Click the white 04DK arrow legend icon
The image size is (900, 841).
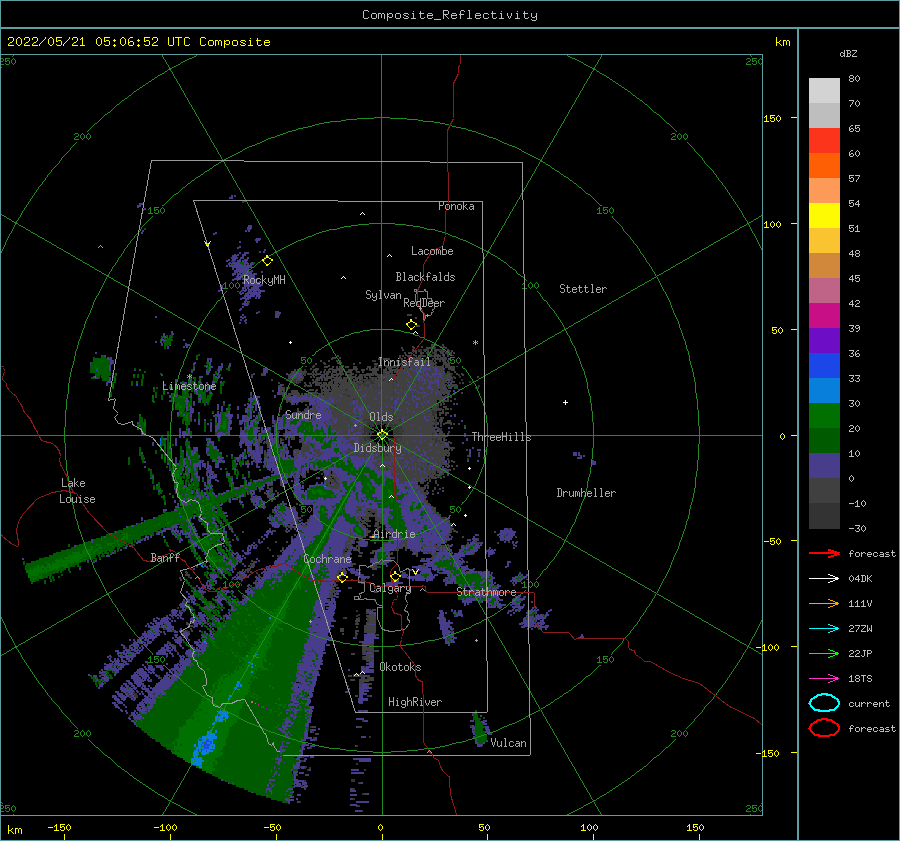tap(824, 579)
